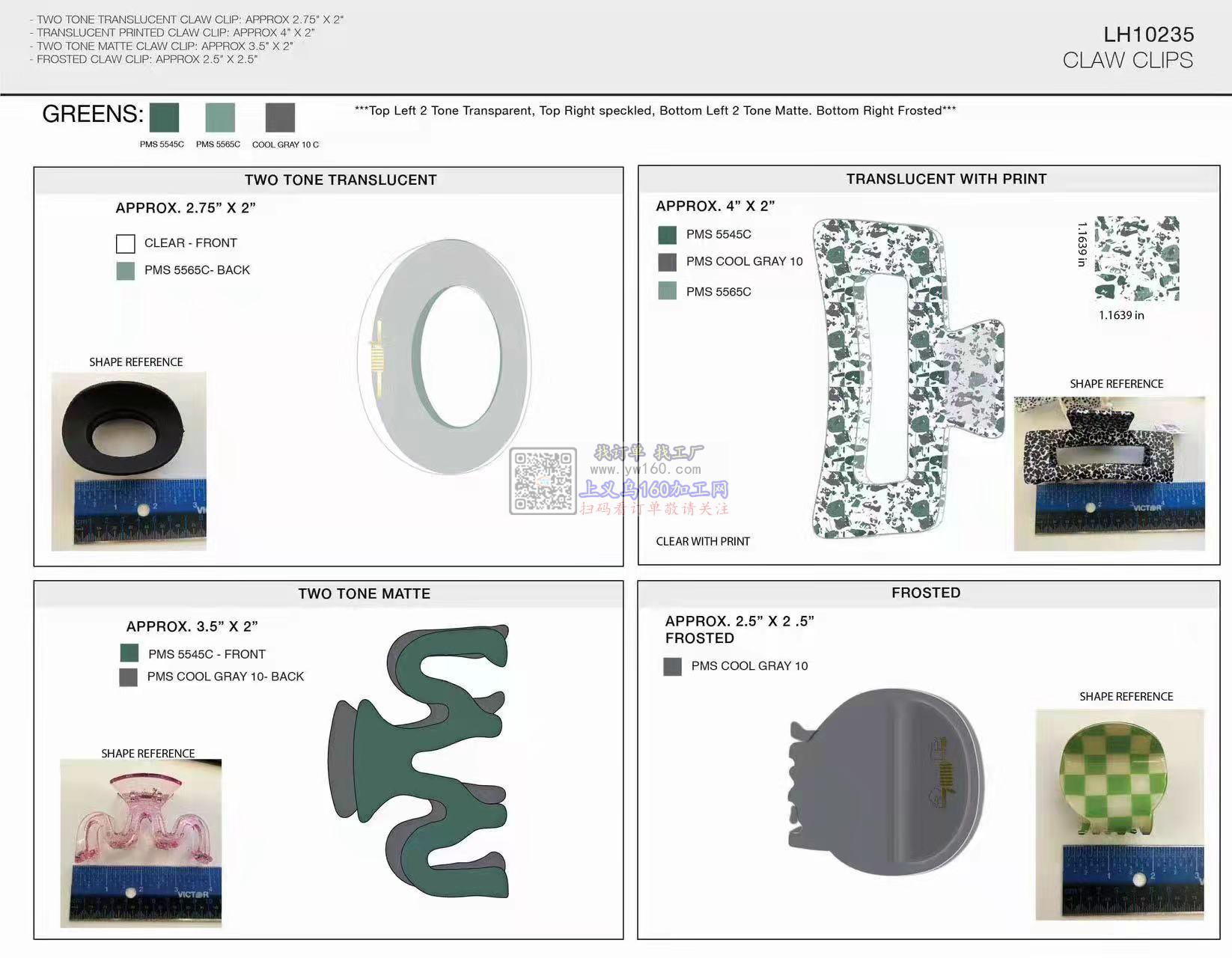
Task: Click the QR code in the watermark
Action: coord(543,480)
